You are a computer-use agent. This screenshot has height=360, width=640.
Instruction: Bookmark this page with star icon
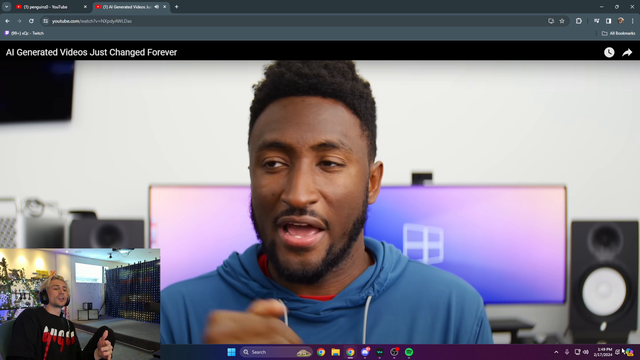click(x=562, y=21)
